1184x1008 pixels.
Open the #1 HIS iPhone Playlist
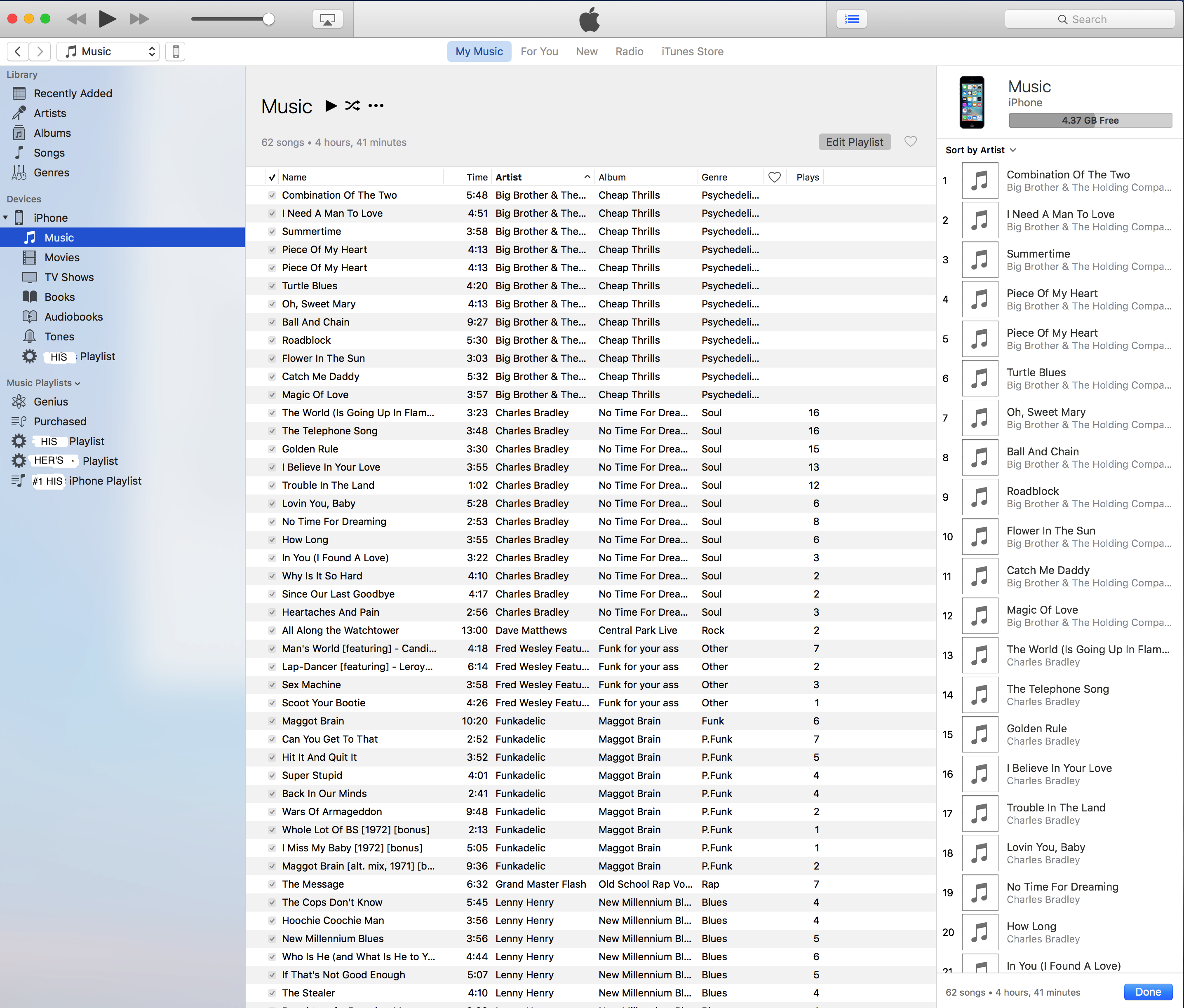87,481
